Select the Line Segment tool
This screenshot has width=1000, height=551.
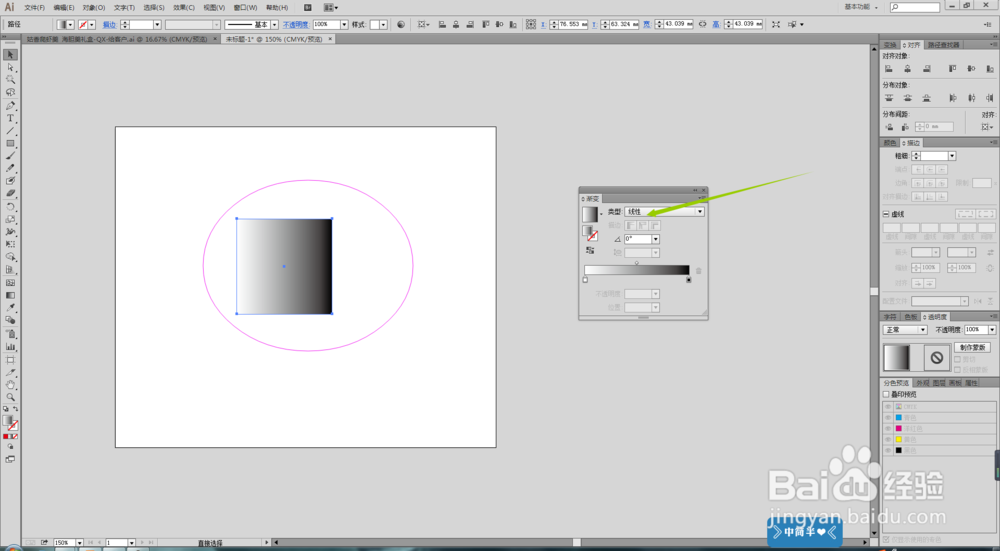point(10,131)
